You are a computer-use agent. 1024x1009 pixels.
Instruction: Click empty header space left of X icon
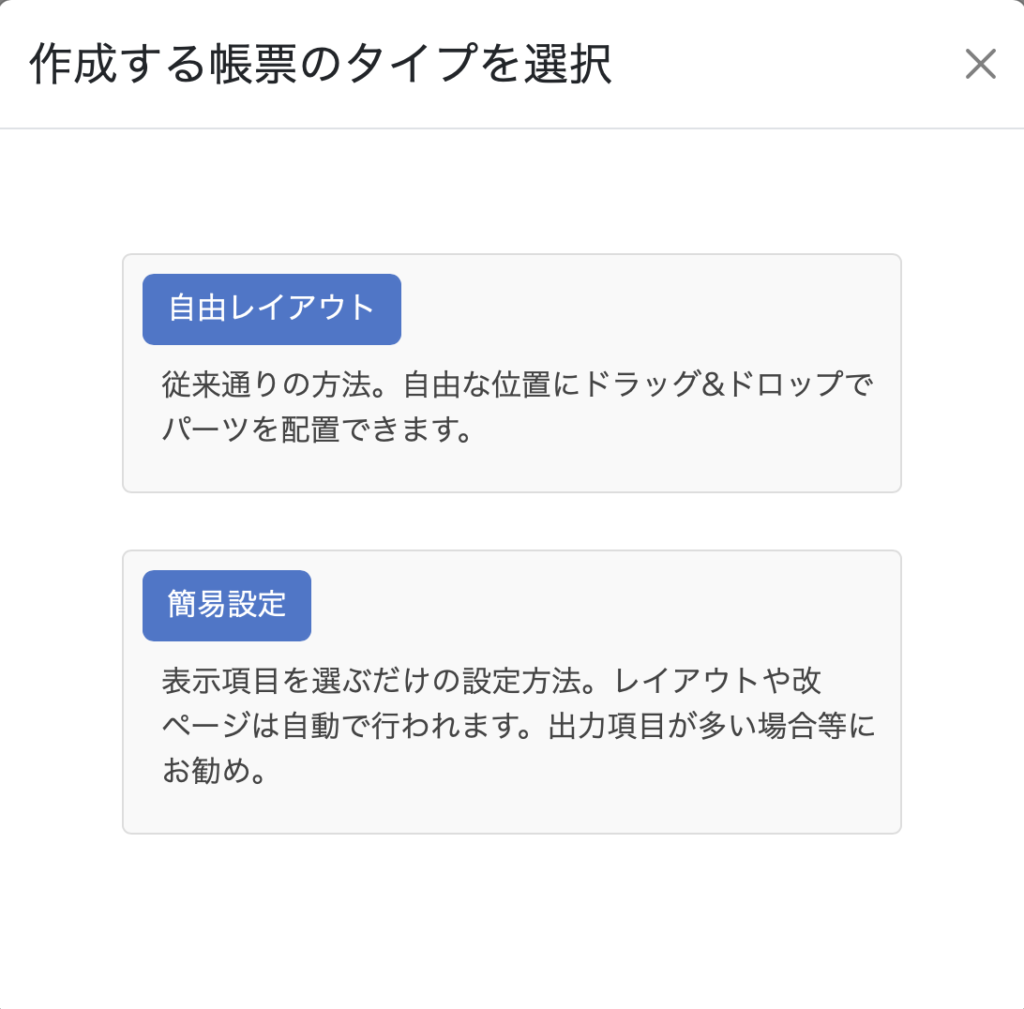click(800, 65)
